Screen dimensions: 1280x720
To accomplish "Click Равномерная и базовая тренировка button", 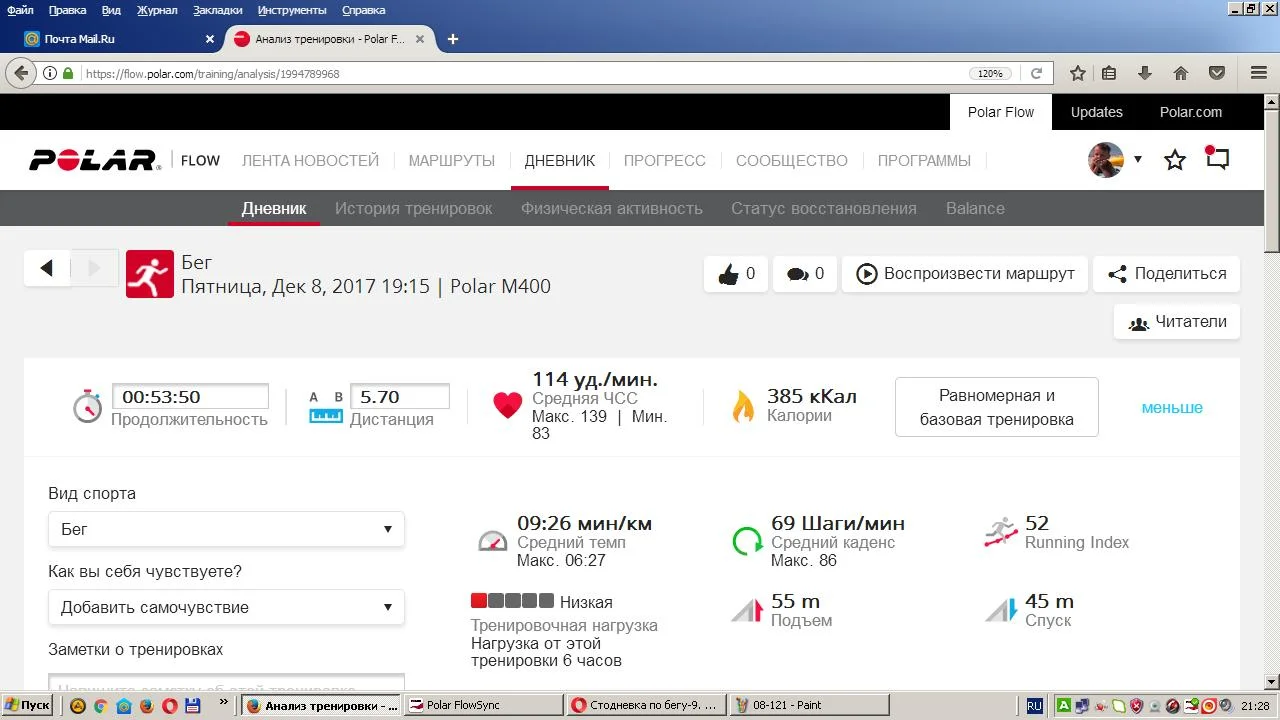I will click(997, 407).
